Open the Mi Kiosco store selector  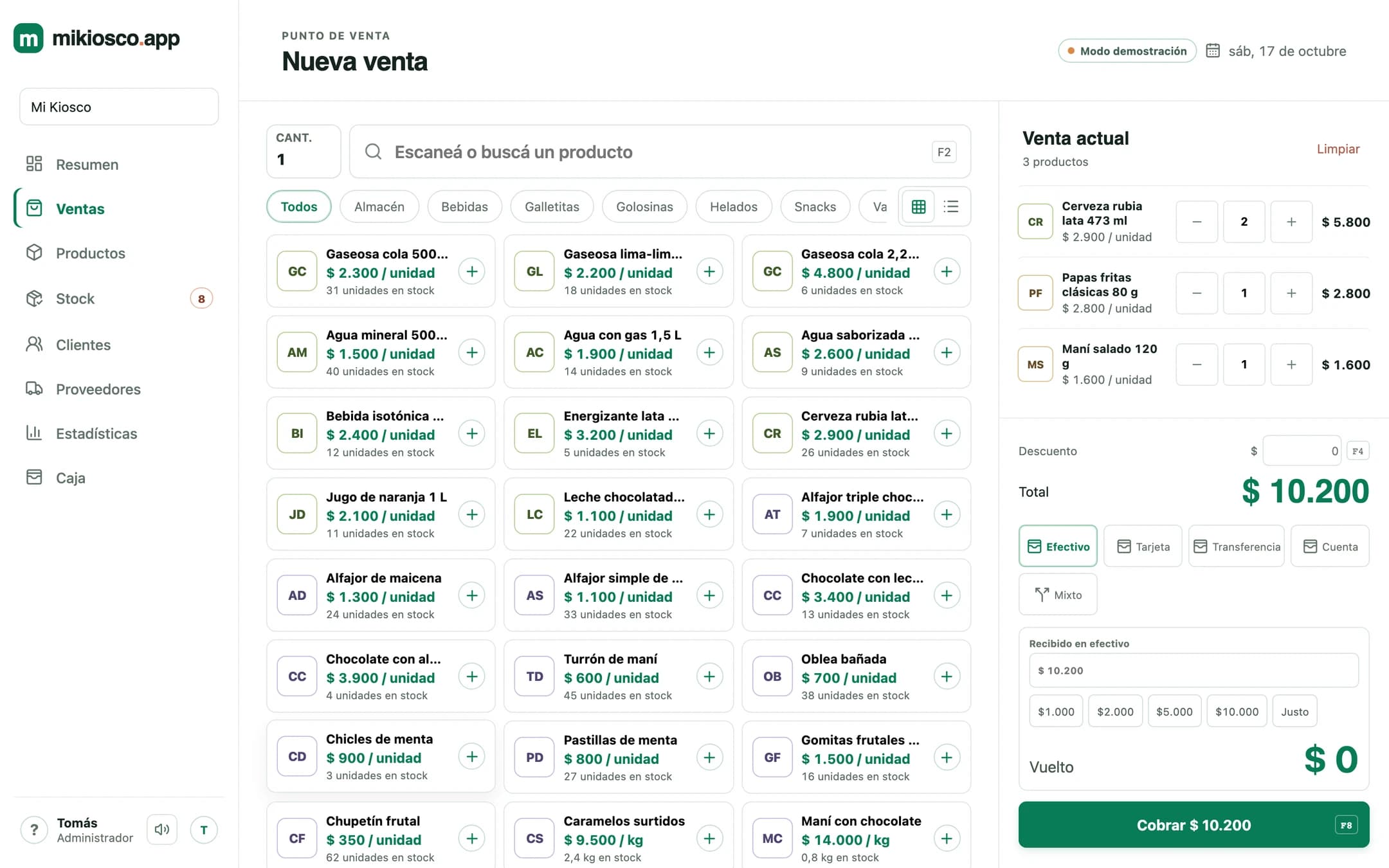[x=119, y=107]
